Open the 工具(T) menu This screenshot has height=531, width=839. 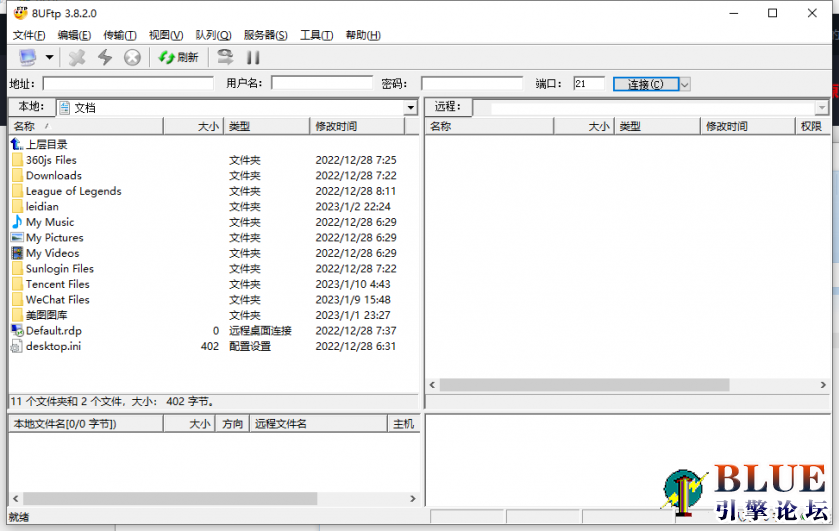[x=316, y=35]
